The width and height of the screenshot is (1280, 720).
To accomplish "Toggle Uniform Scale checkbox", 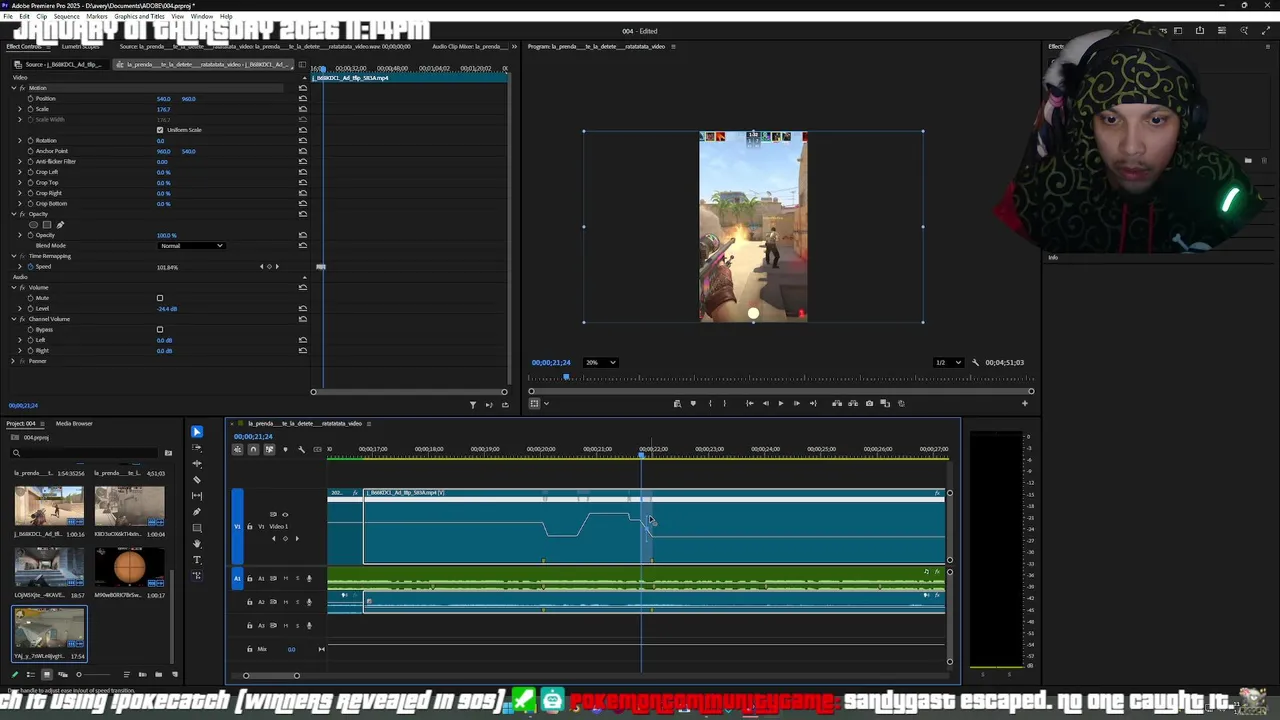I will (160, 130).
